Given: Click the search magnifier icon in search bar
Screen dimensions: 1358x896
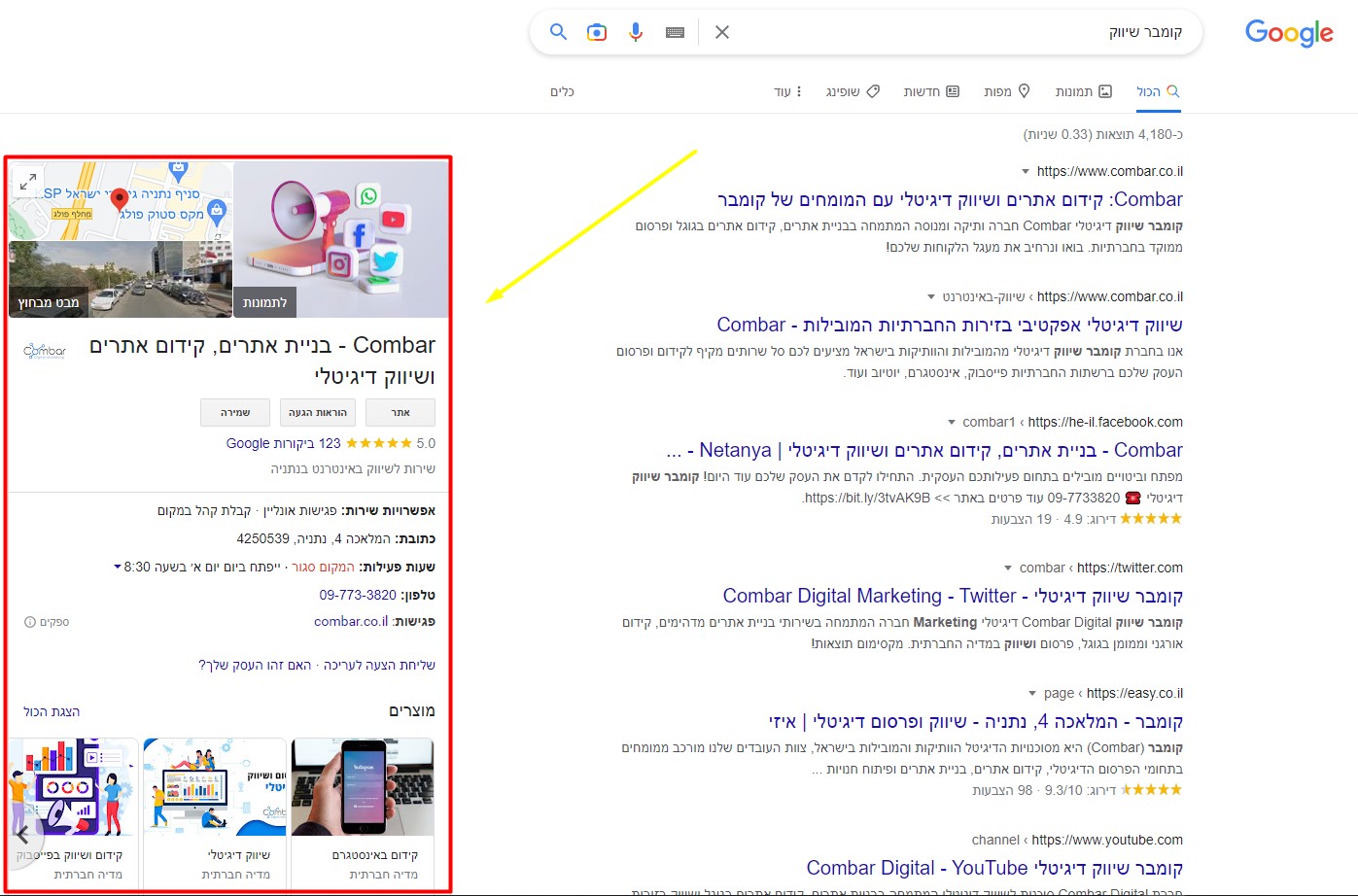Looking at the screenshot, I should (x=558, y=32).
